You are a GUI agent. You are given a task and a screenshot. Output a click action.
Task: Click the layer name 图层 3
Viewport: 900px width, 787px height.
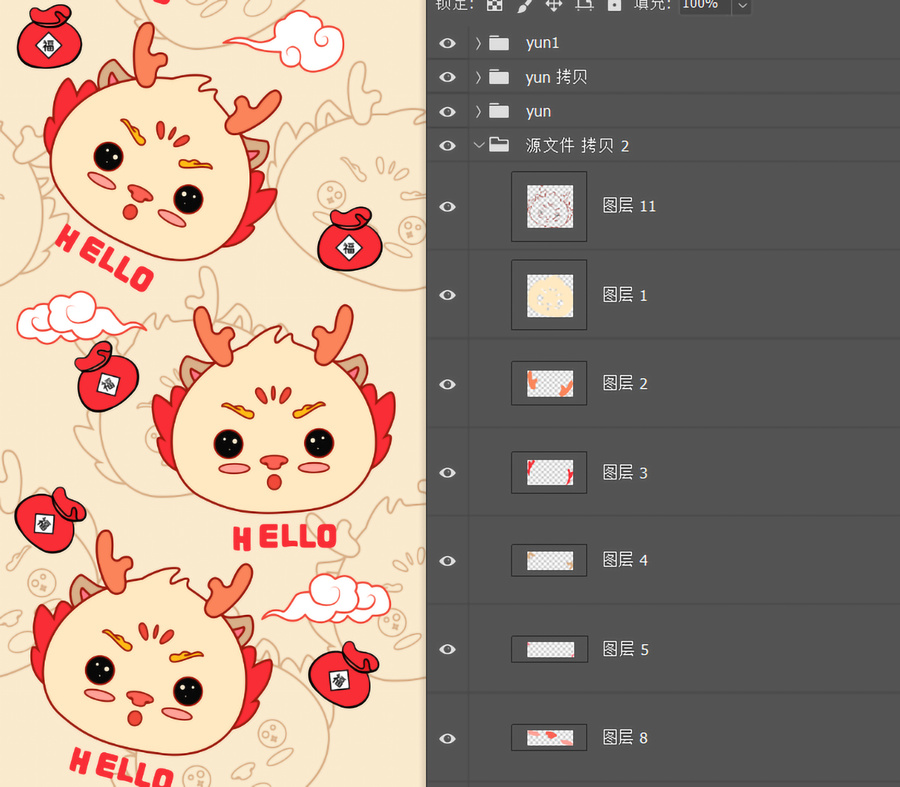click(x=625, y=472)
